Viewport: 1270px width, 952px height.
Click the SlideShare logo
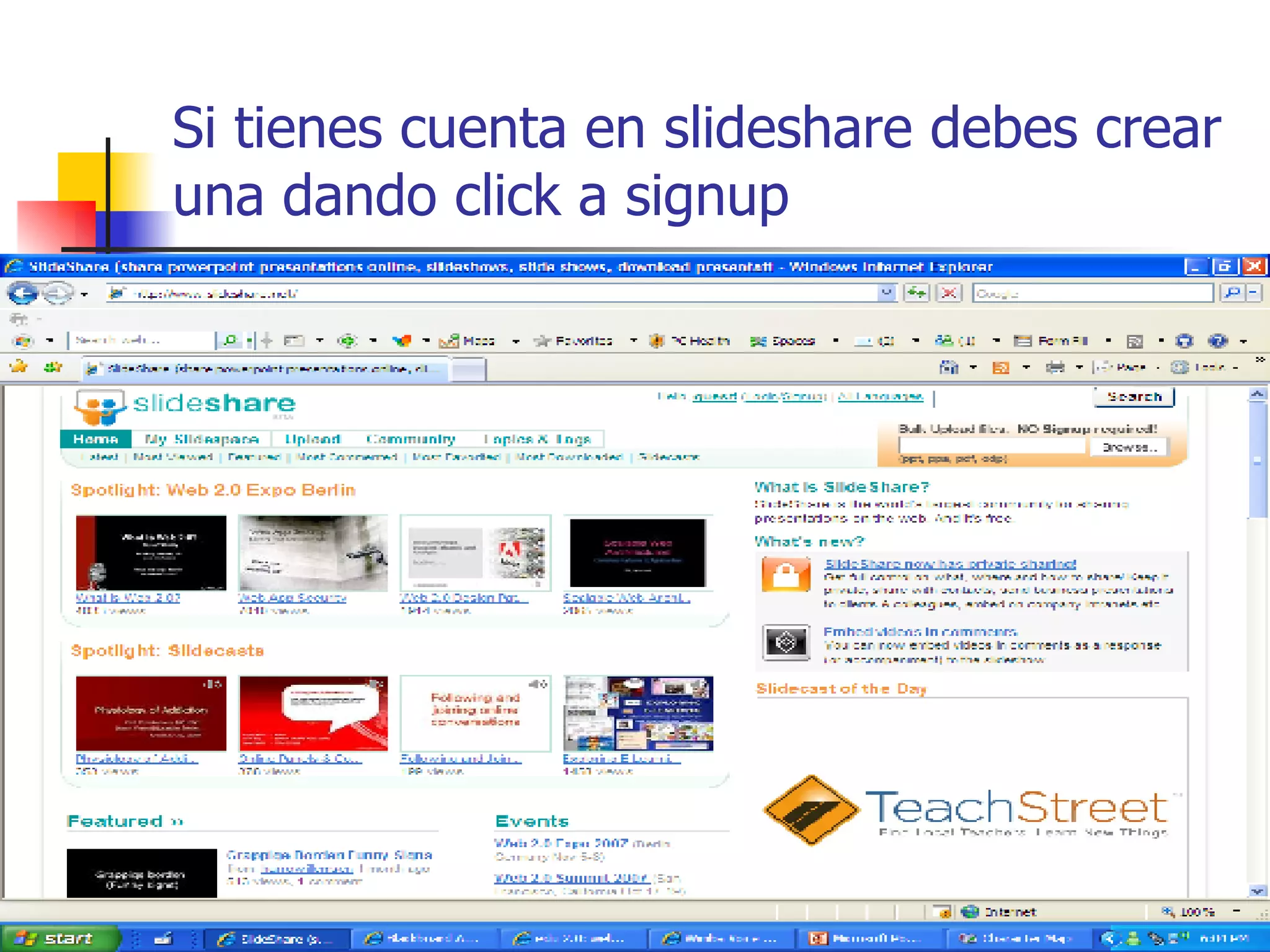[185, 406]
